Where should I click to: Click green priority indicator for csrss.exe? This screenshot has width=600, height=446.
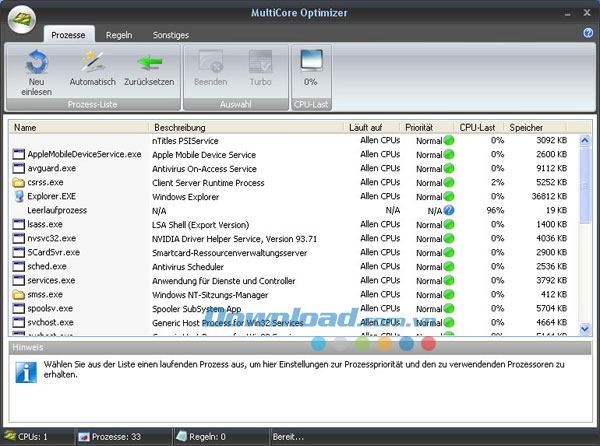pos(449,183)
